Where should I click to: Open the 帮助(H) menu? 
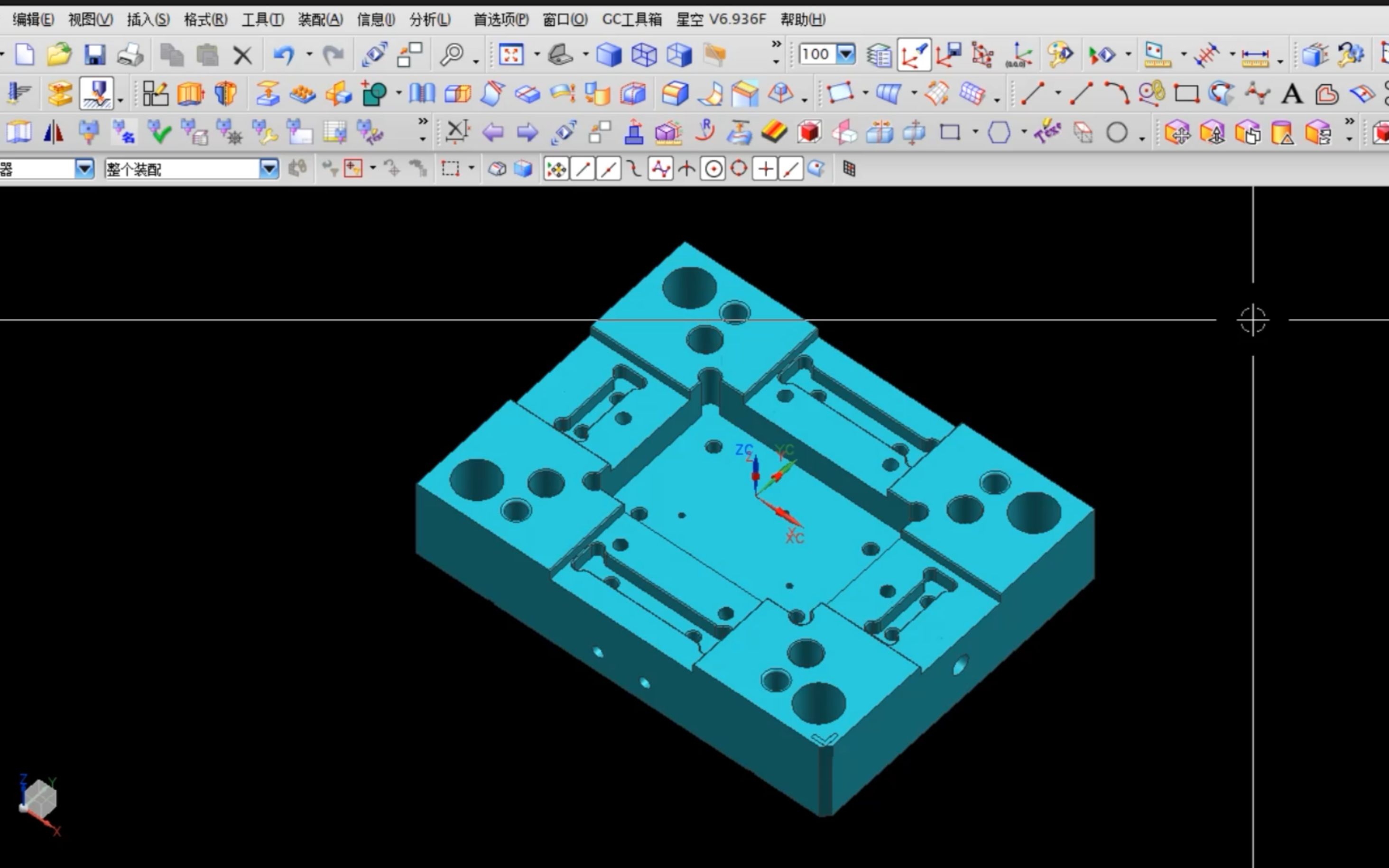[802, 19]
